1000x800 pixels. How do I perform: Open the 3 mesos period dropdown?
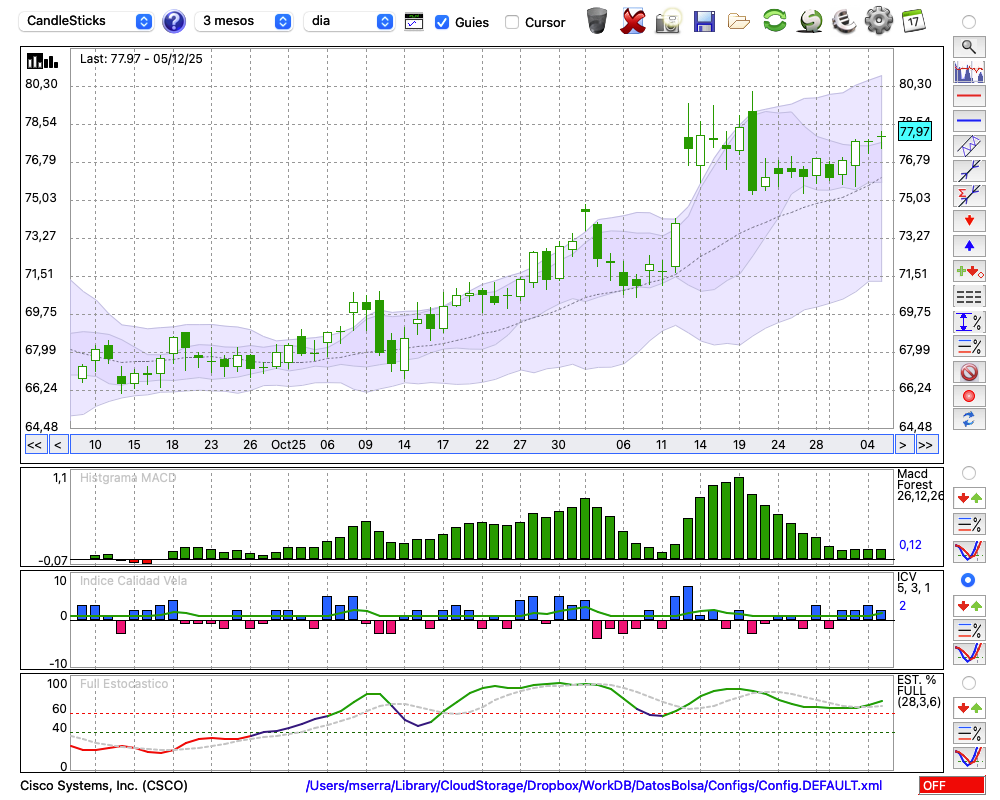point(245,21)
